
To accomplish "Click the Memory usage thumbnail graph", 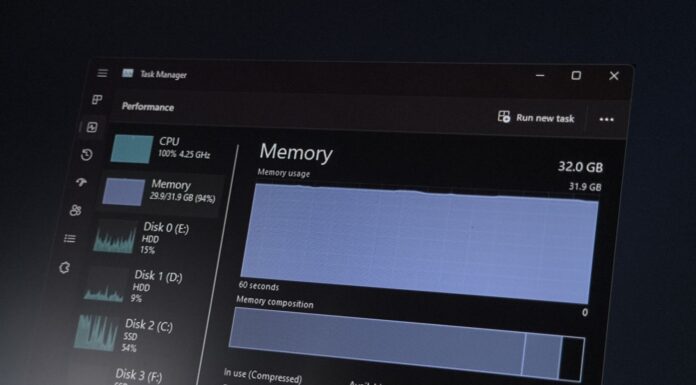I will [x=123, y=192].
